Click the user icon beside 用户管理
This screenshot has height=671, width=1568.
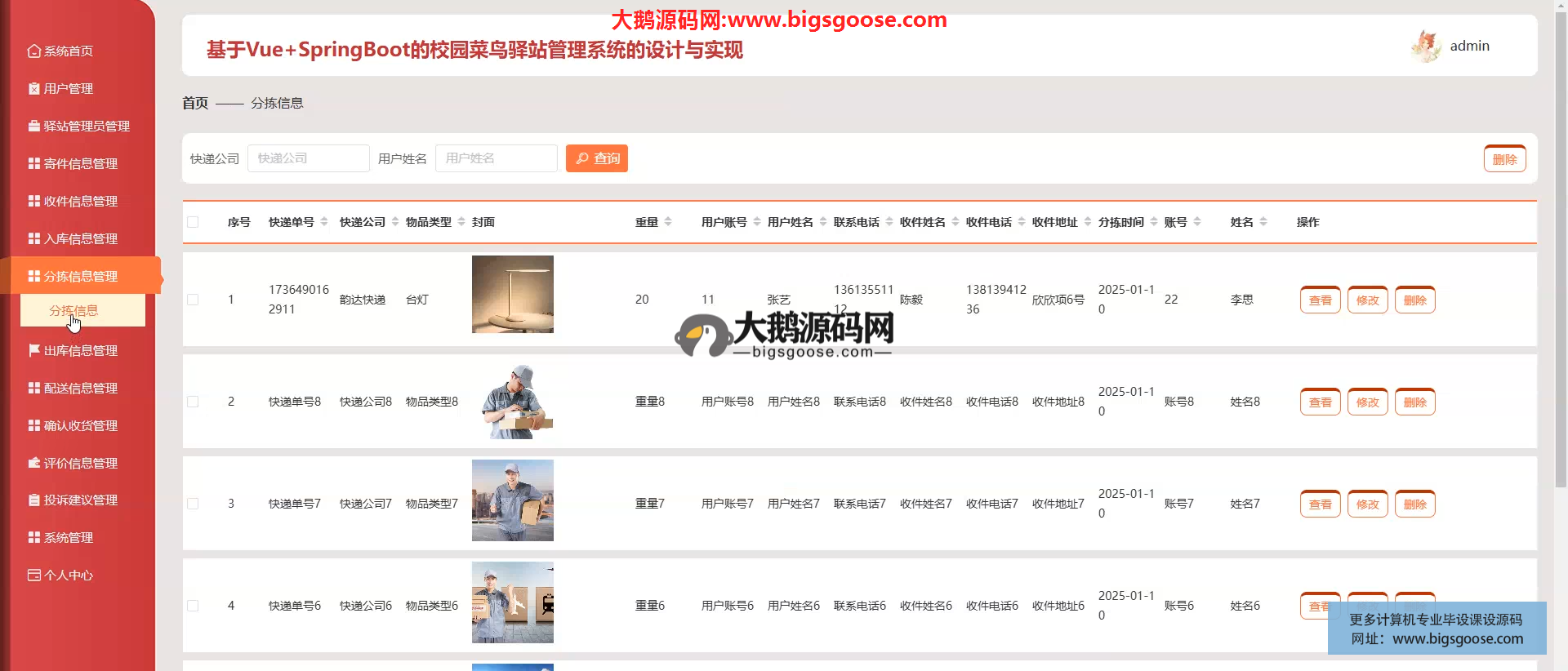point(33,89)
